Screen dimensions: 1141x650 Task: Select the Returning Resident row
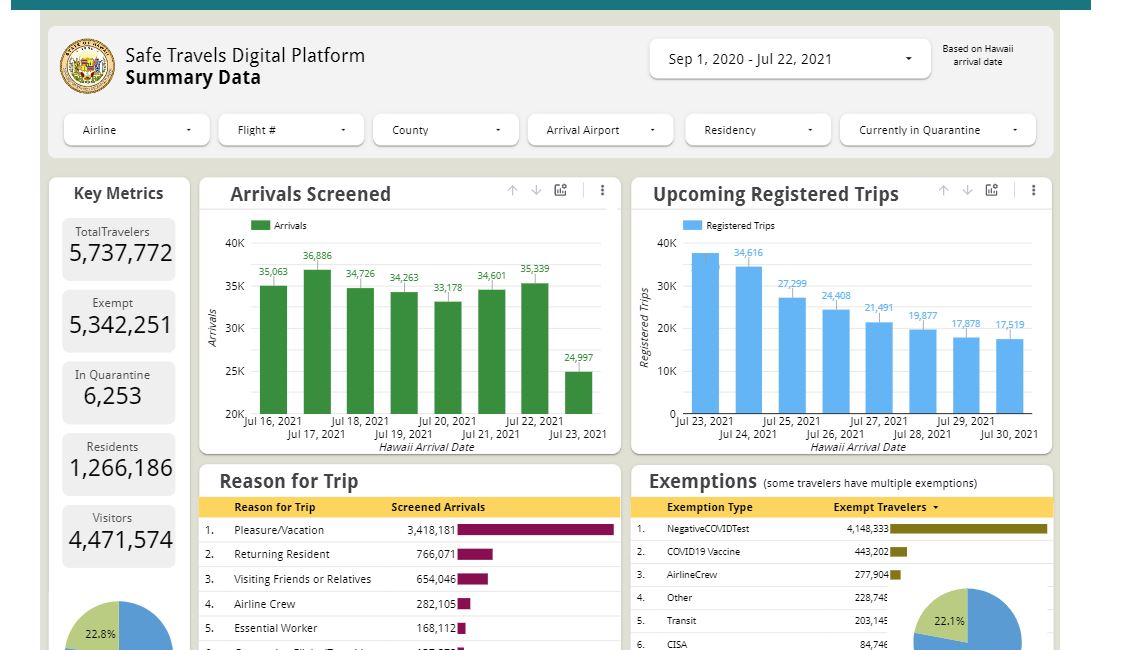(x=410, y=555)
